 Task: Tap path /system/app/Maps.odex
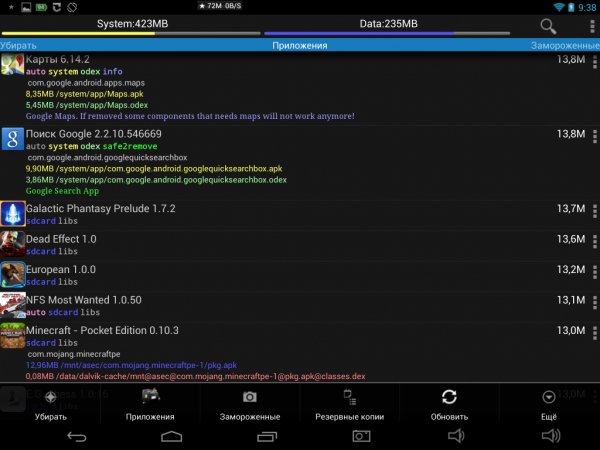tap(87, 105)
